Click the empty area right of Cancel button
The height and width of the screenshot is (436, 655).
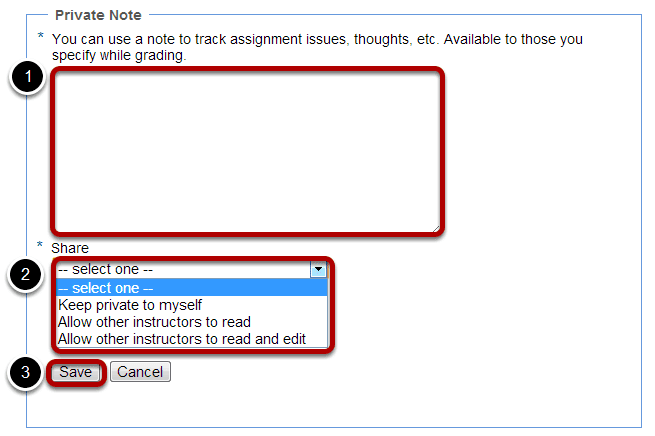click(376, 372)
